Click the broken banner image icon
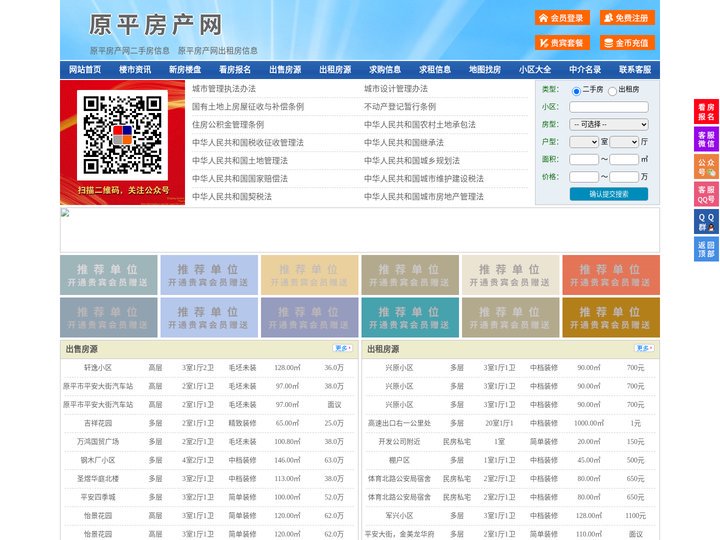Viewport: 720px width, 540px height. tap(65, 212)
